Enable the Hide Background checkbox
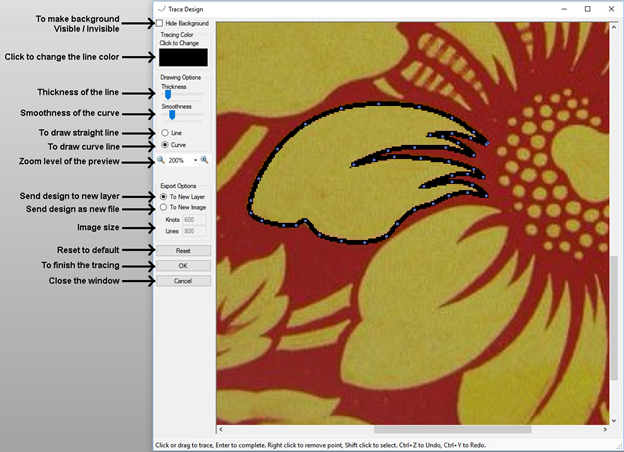The image size is (624, 452). coord(160,23)
